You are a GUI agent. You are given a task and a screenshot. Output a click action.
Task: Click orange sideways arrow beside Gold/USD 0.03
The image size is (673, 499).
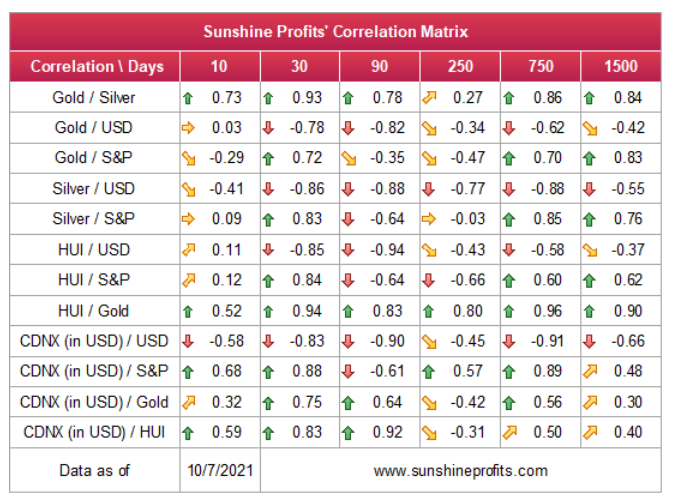point(188,128)
